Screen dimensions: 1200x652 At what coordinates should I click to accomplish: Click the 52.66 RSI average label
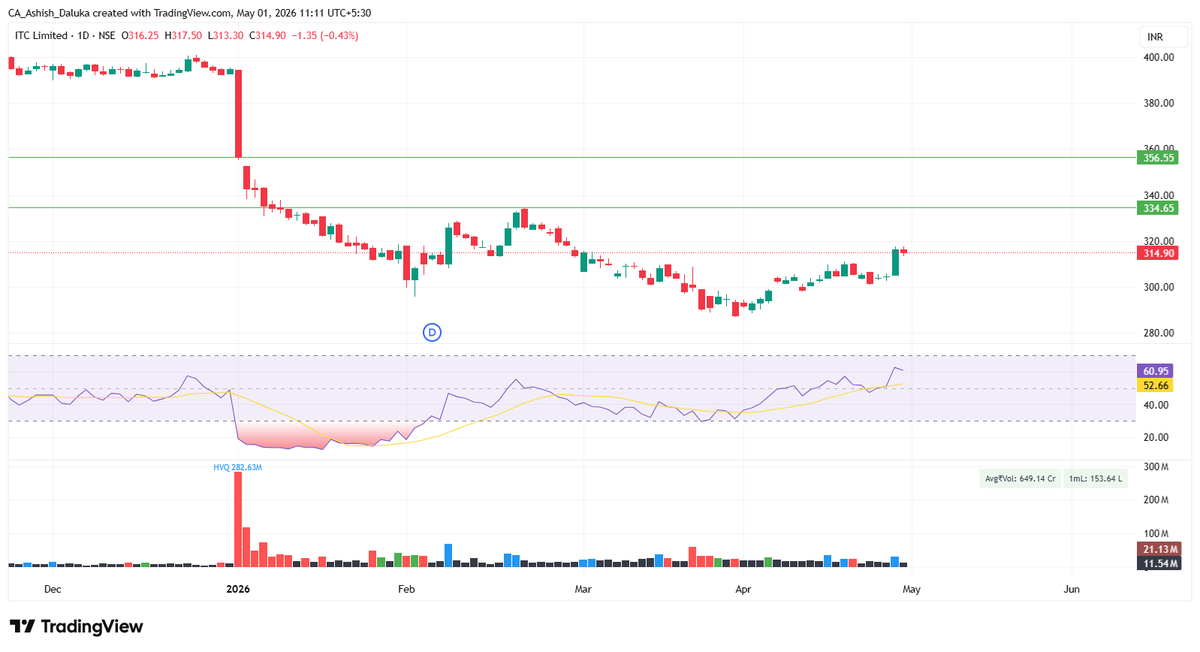click(x=1156, y=385)
